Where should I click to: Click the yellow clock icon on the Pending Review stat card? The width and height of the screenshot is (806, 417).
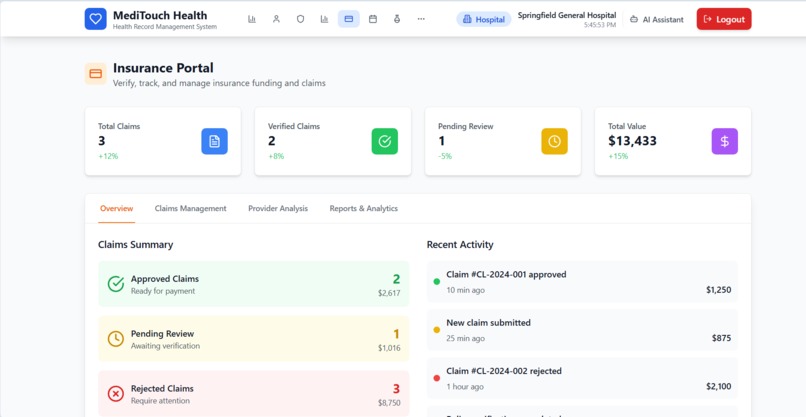pyautogui.click(x=555, y=141)
